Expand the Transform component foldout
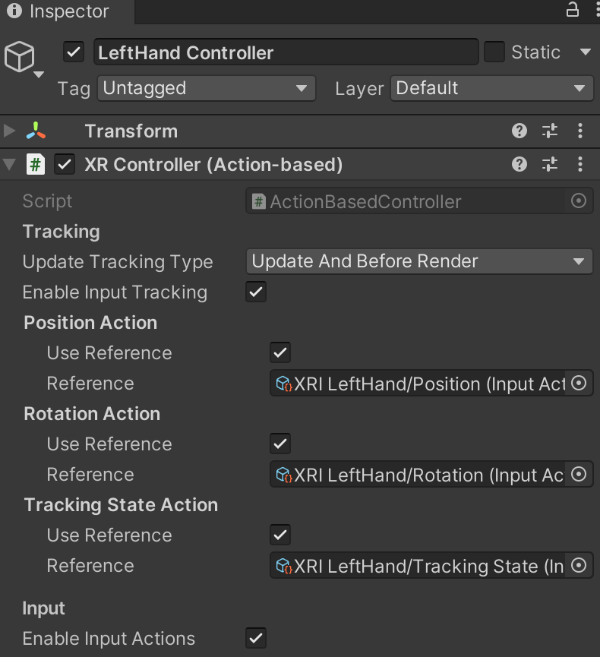Image resolution: width=600 pixels, height=657 pixels. tap(9, 131)
